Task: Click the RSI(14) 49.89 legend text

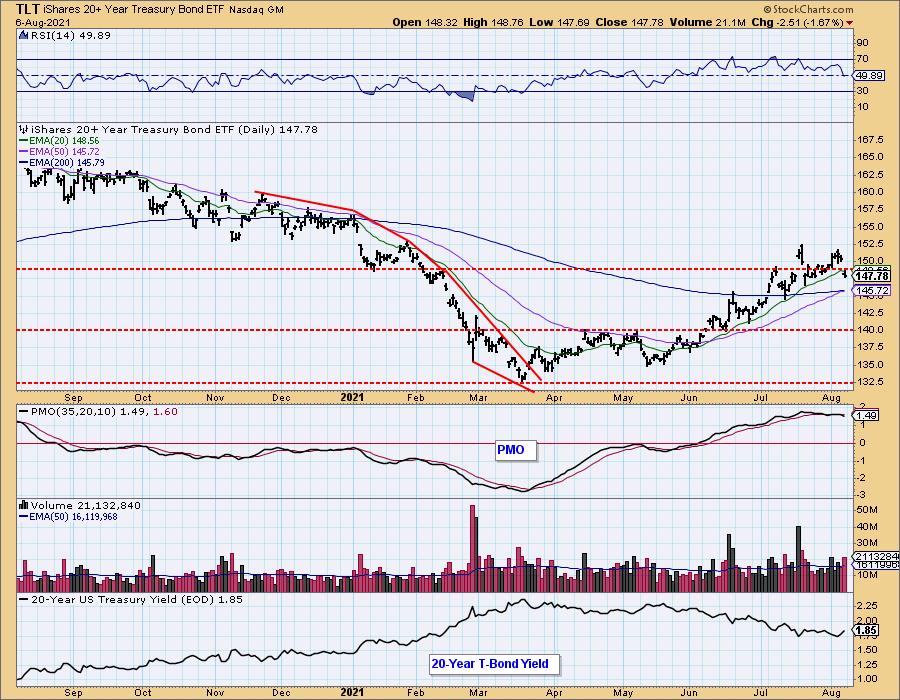Action: tap(70, 35)
